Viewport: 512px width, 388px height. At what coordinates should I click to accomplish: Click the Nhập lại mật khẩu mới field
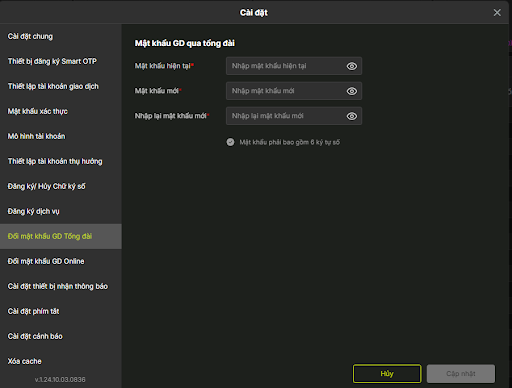(x=294, y=116)
